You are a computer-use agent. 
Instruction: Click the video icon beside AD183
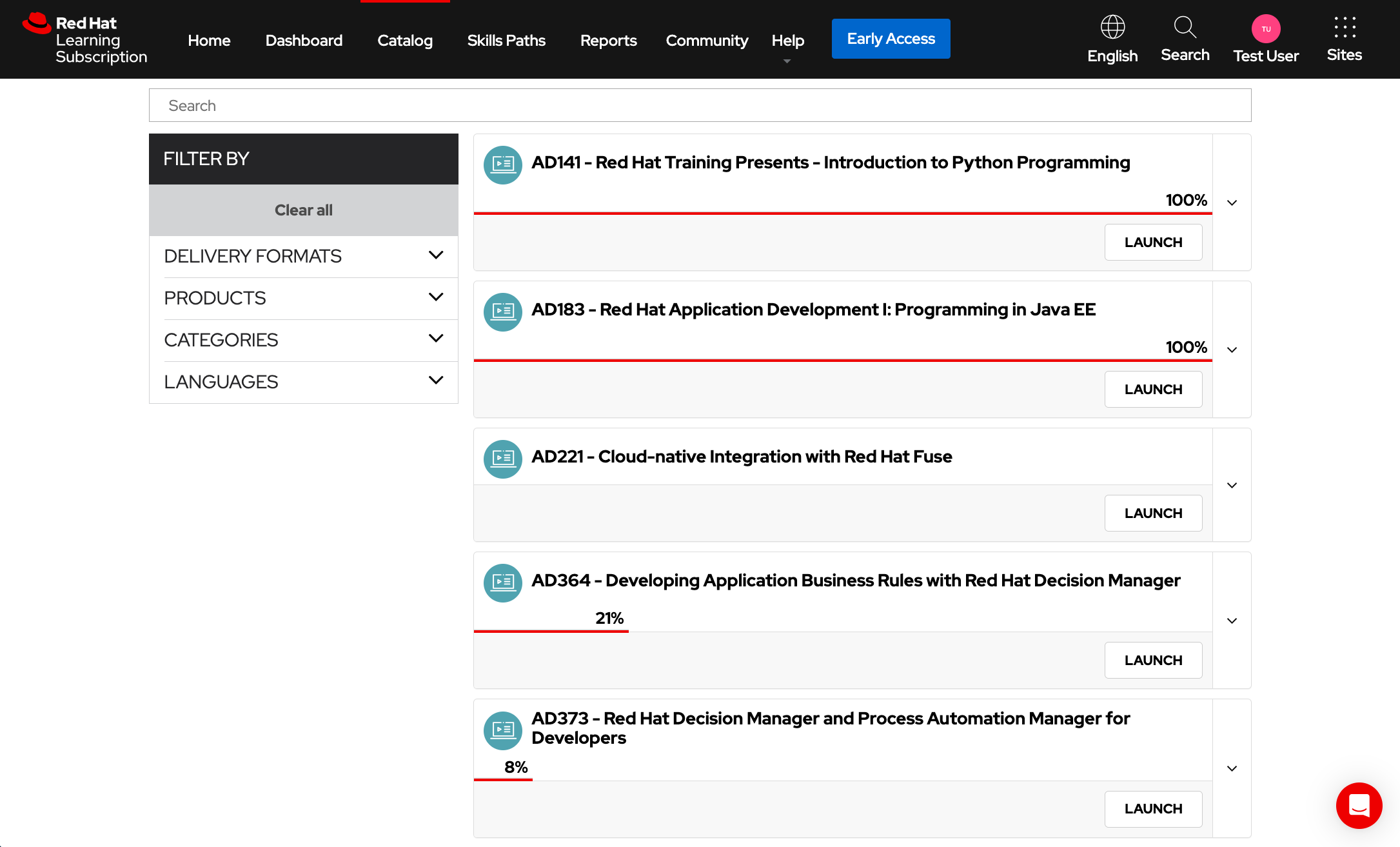coord(502,312)
